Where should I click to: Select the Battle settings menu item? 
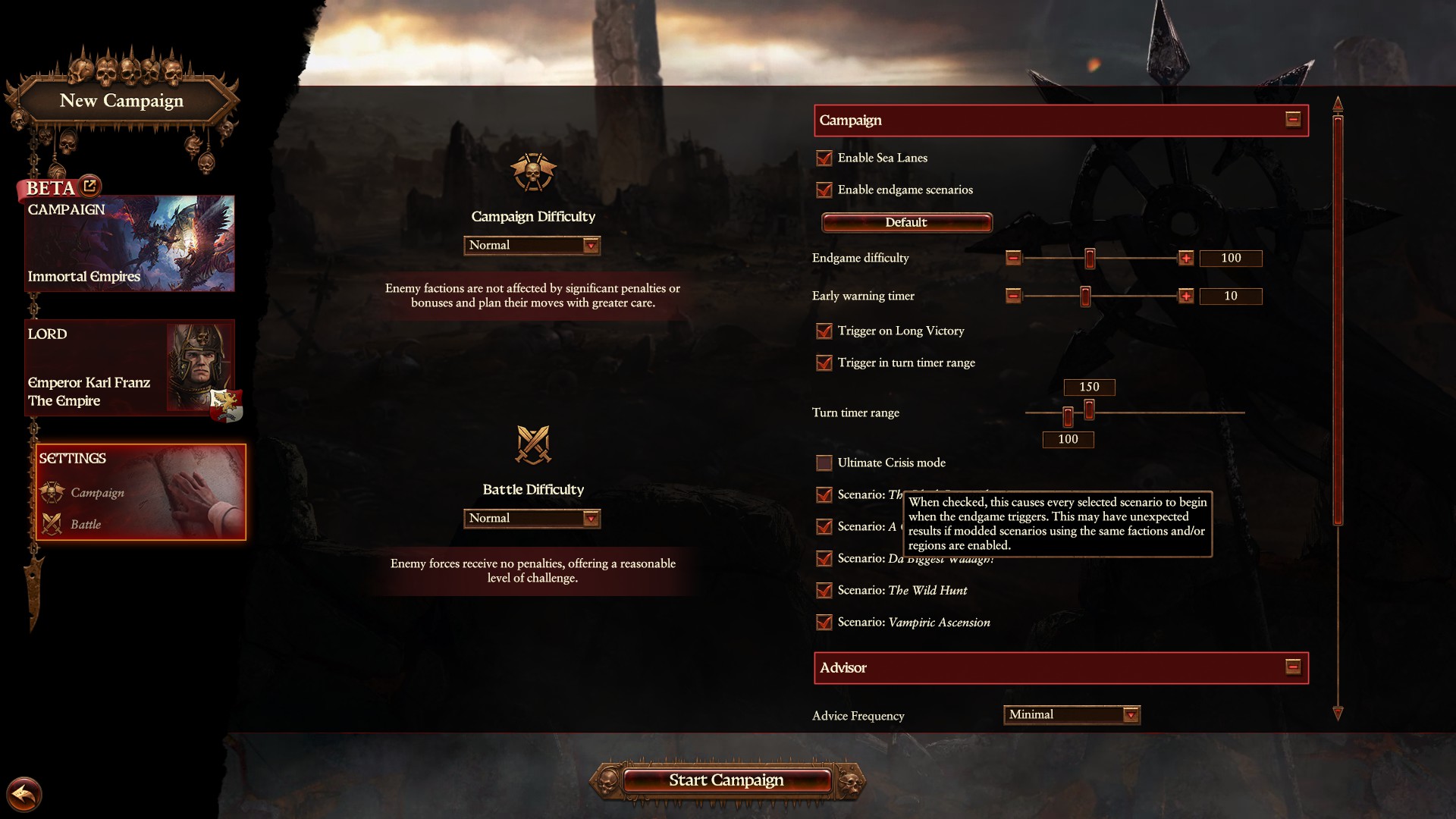pos(84,523)
